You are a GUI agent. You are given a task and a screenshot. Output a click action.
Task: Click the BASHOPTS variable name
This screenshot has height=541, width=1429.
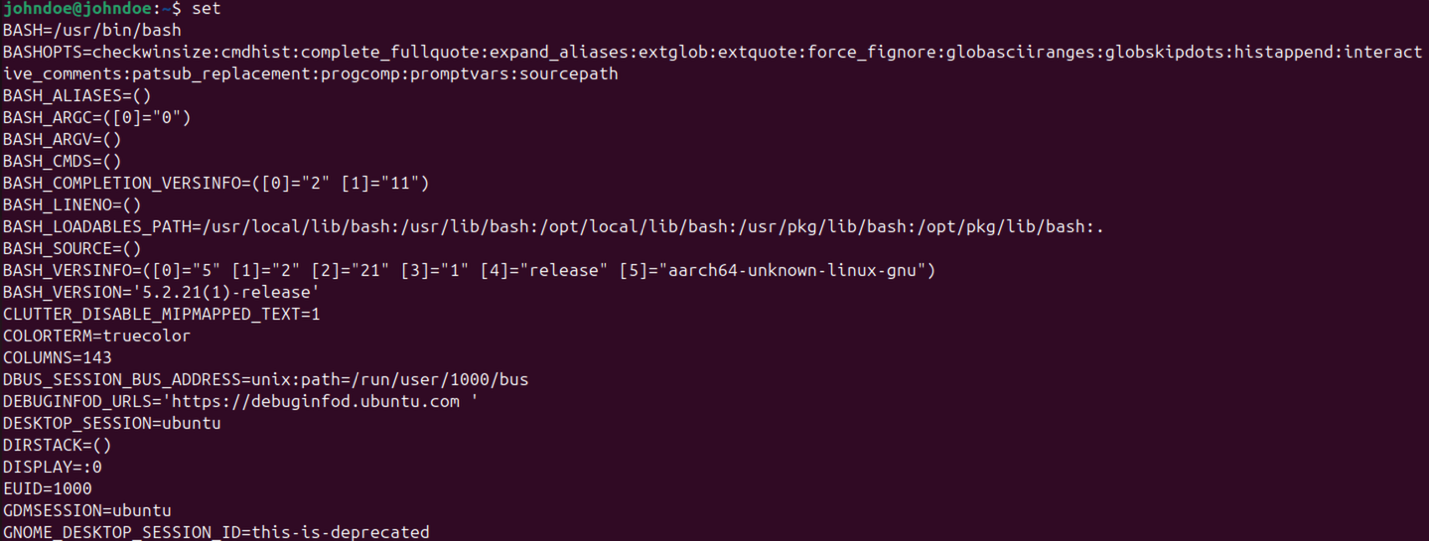point(42,52)
